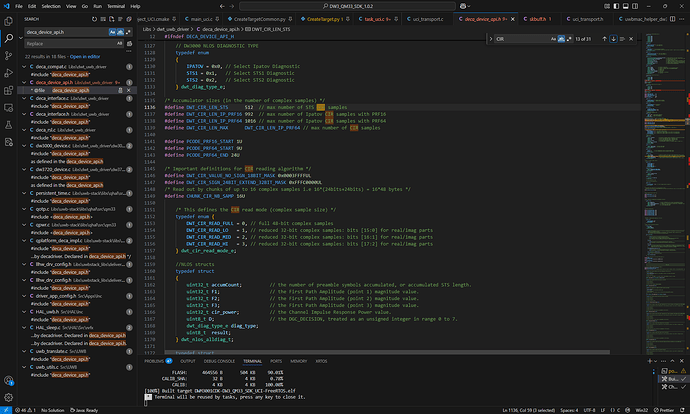Toggle Match Whole Word in sidebar search box
This screenshot has width=690, height=414.
120,32
